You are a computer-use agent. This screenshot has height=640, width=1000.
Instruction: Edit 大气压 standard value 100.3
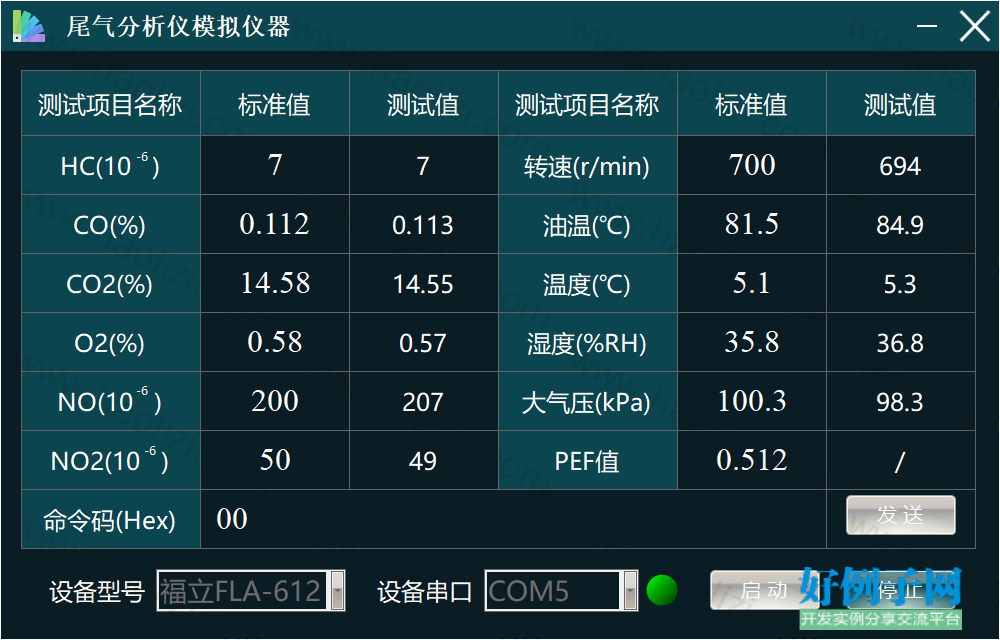tap(752, 401)
